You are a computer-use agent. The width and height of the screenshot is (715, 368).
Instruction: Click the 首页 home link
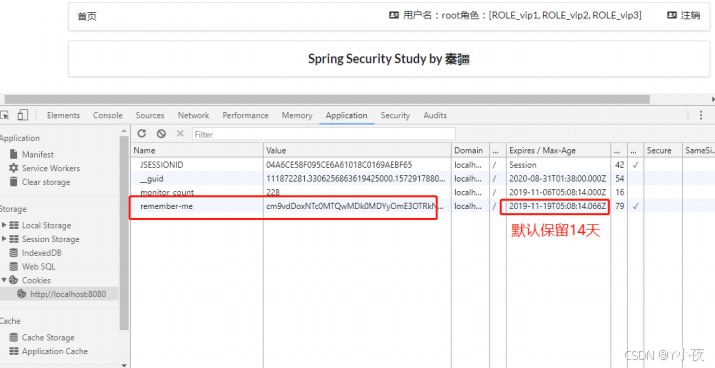[87, 16]
